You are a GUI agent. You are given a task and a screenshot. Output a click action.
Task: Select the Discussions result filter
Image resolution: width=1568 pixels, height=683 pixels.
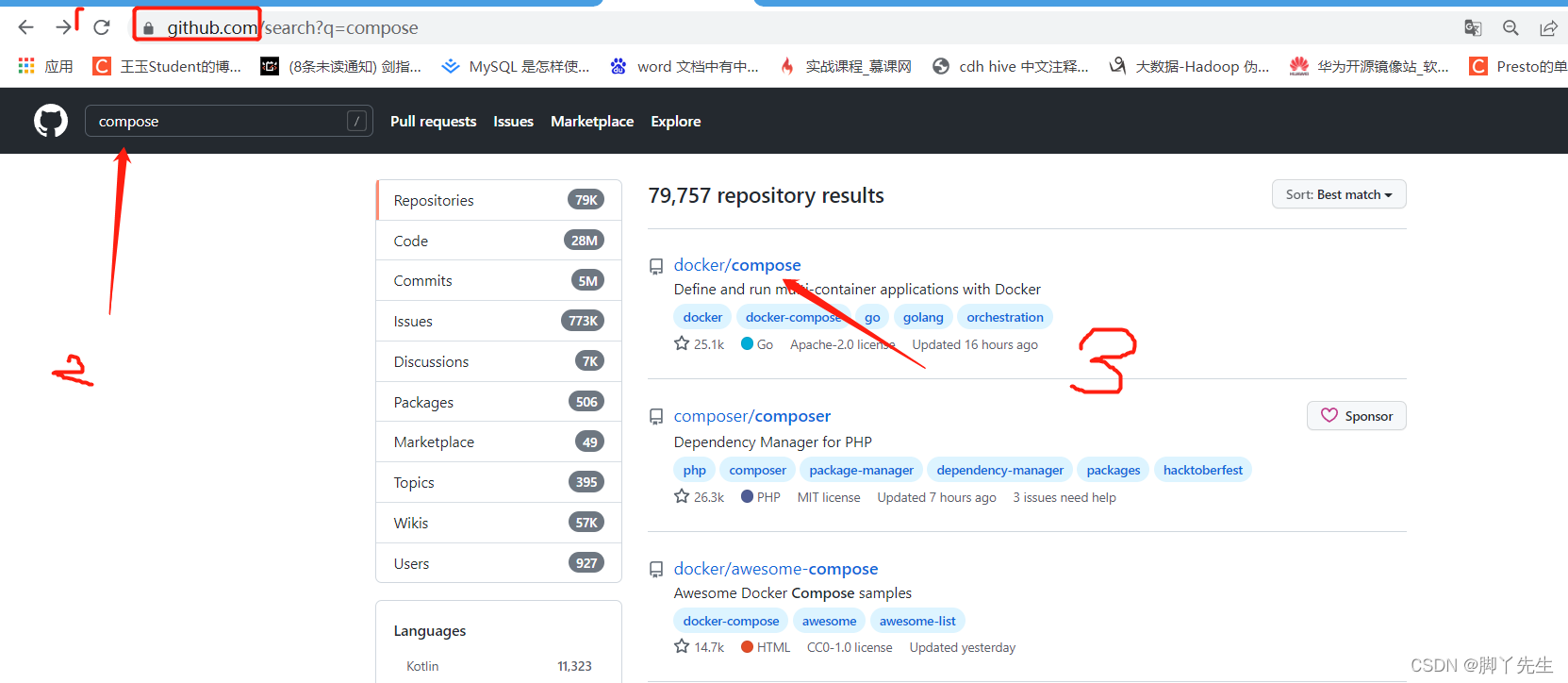tap(499, 361)
